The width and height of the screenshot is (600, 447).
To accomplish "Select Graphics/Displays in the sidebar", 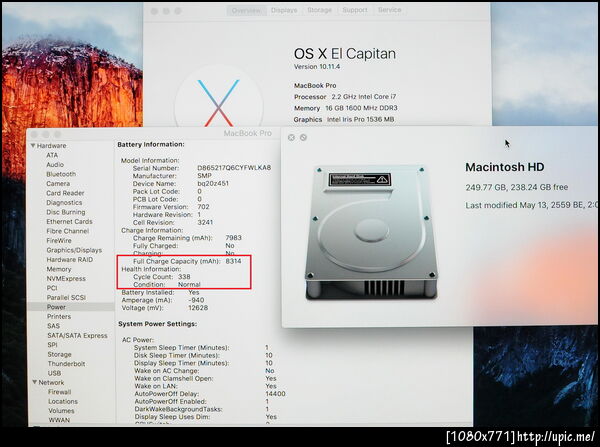I will coord(74,250).
